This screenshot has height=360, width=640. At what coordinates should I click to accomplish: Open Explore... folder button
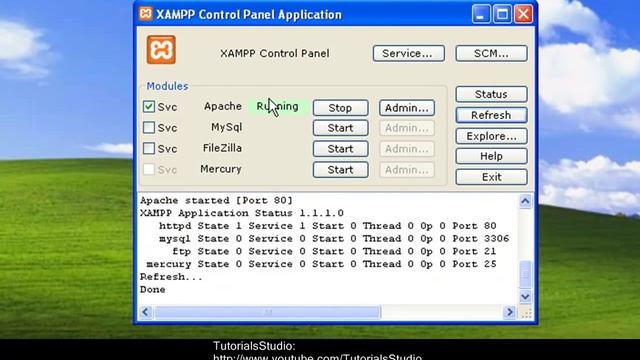pyautogui.click(x=491, y=136)
